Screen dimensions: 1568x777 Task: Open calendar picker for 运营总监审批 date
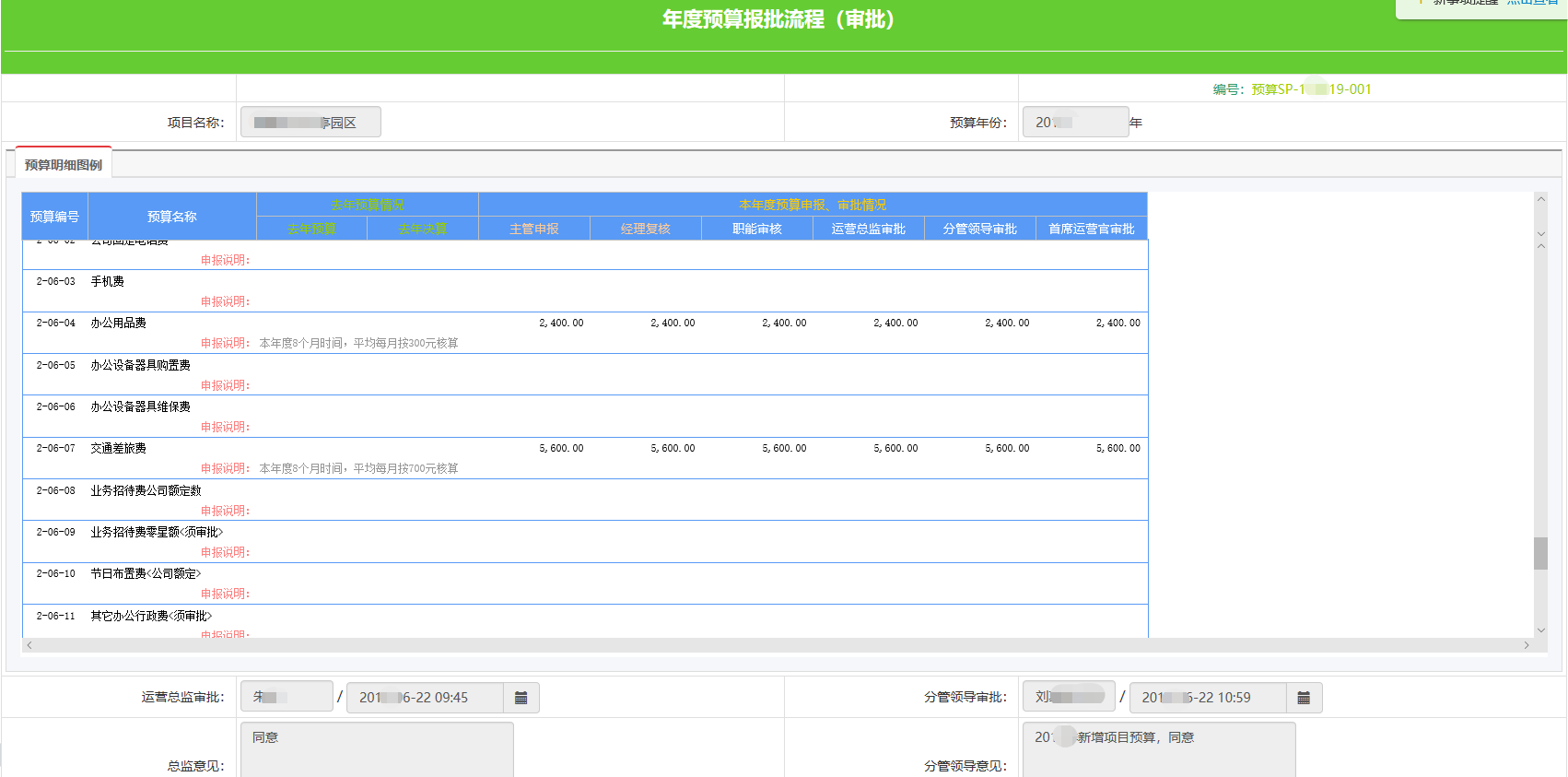pos(521,698)
